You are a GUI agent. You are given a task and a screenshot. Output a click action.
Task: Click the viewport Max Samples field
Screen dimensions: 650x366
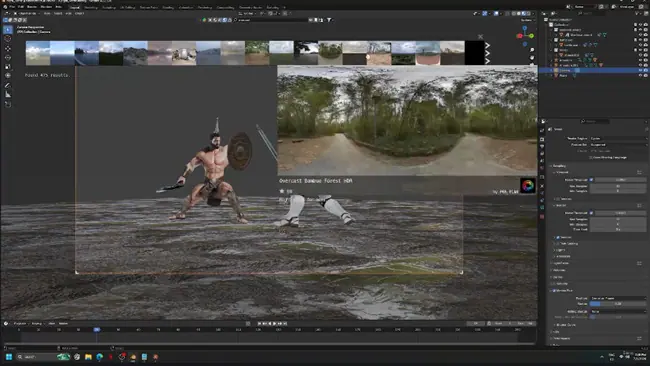click(618, 187)
